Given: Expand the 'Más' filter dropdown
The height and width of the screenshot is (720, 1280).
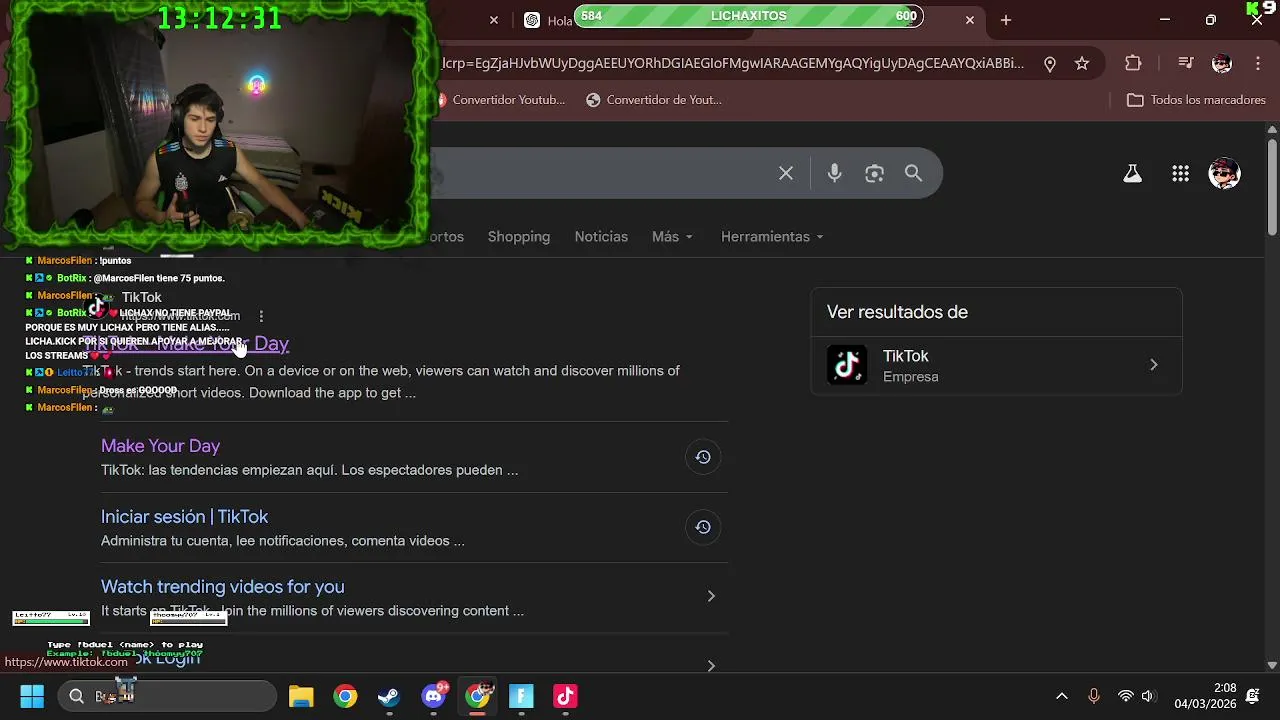Looking at the screenshot, I should point(672,237).
